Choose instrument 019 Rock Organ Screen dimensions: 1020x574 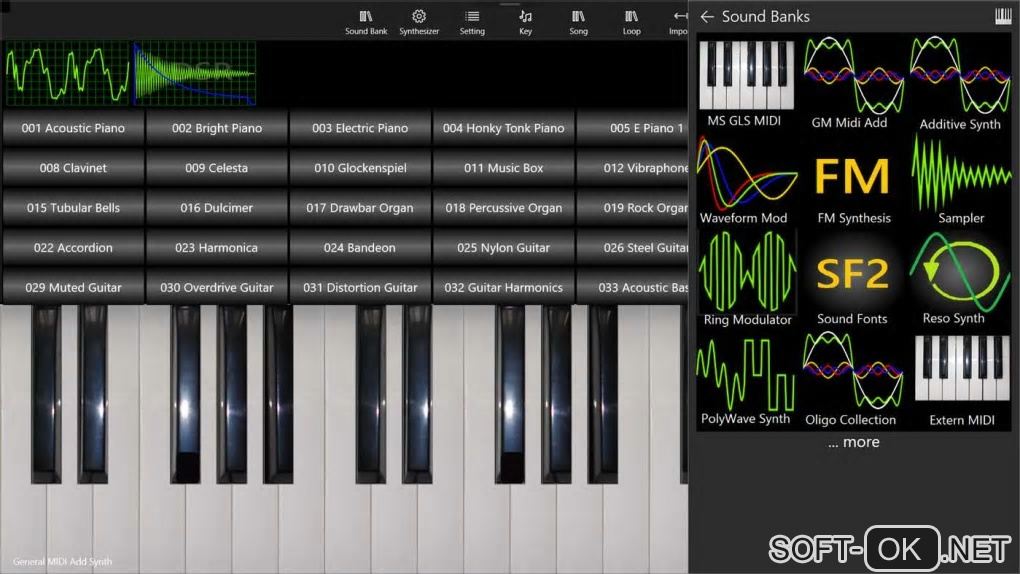(633, 208)
